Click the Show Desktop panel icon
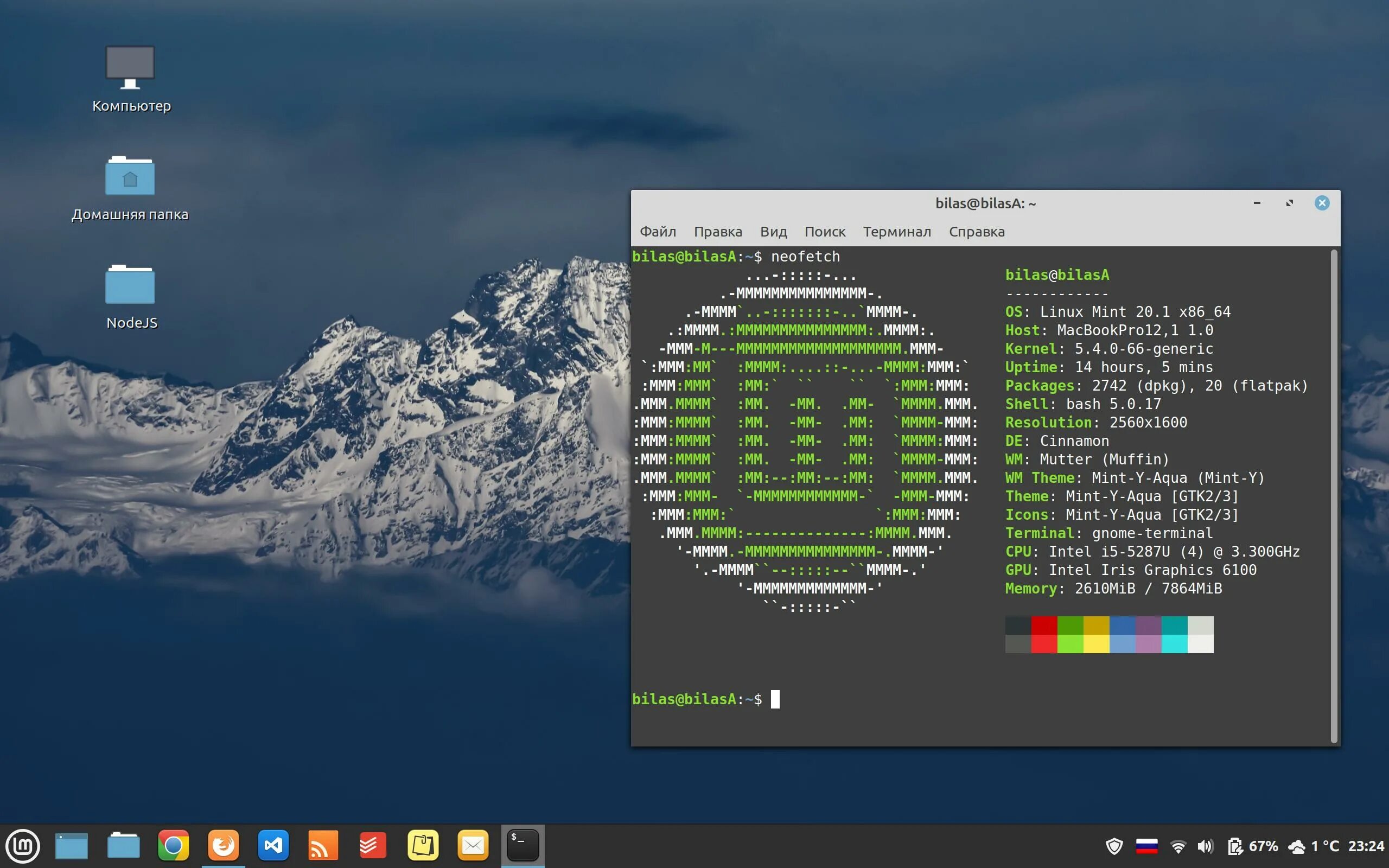The image size is (1389, 868). (72, 846)
